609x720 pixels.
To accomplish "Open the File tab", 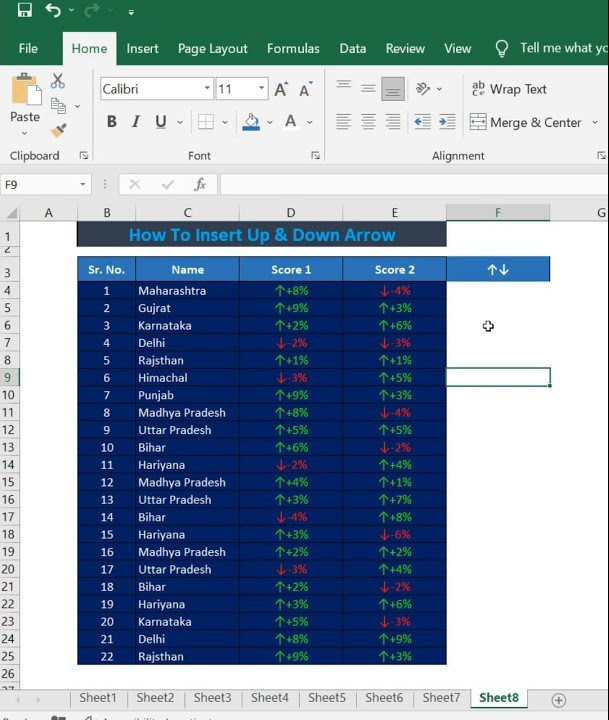I will click(x=28, y=48).
